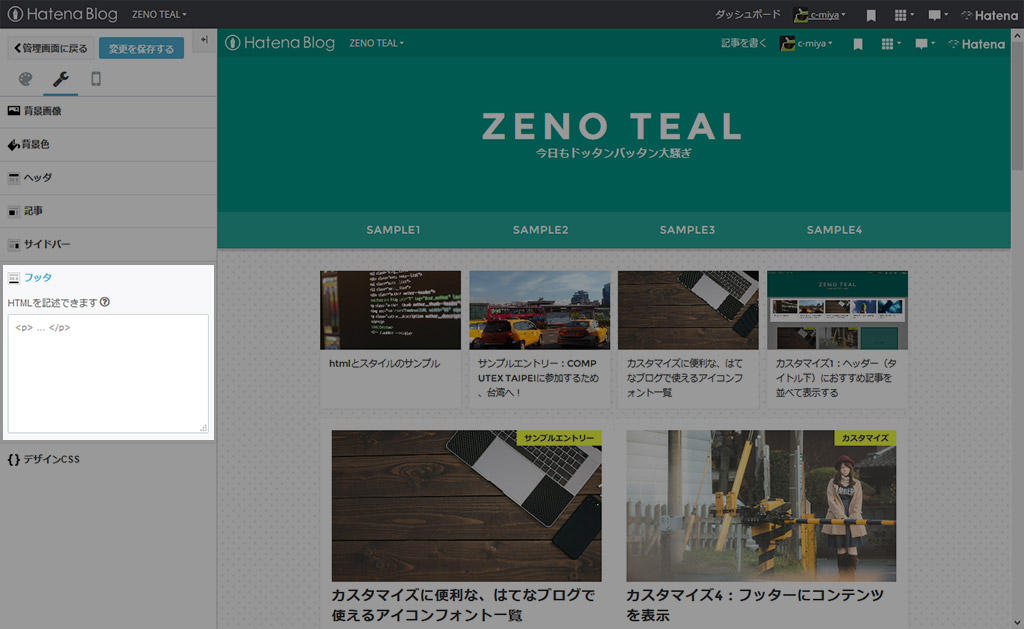
Task: Open article カスタマイズ4:フッターにコンテンツを表示
Action: pos(755,605)
